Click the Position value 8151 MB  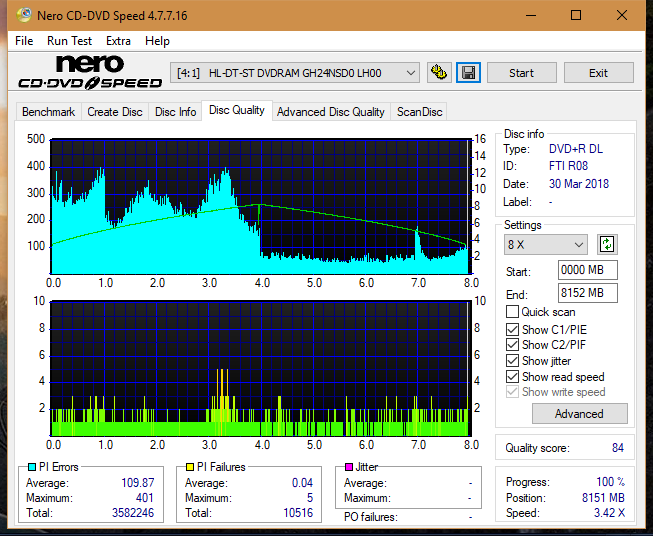coord(603,498)
